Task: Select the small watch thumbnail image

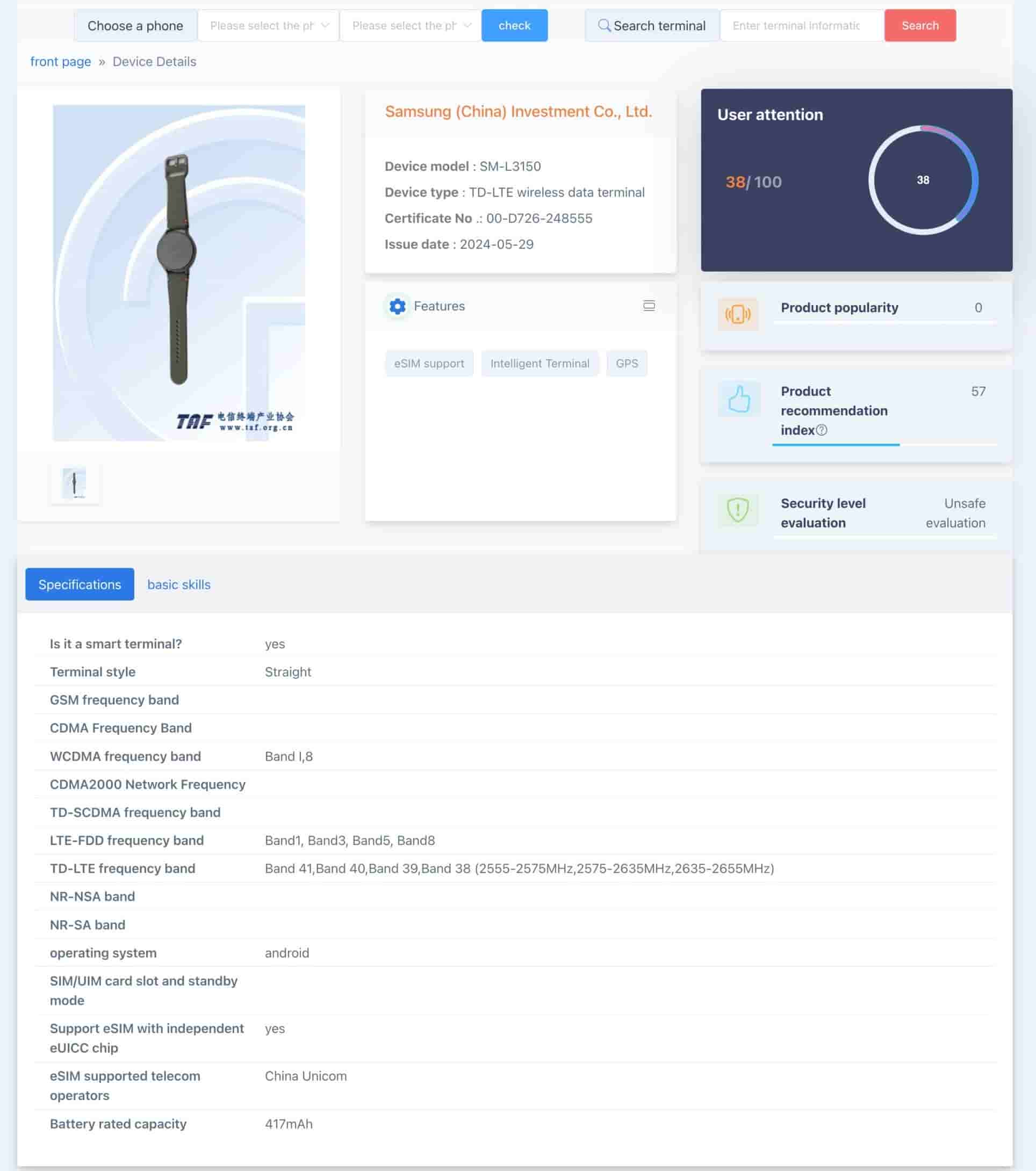Action: (x=75, y=483)
